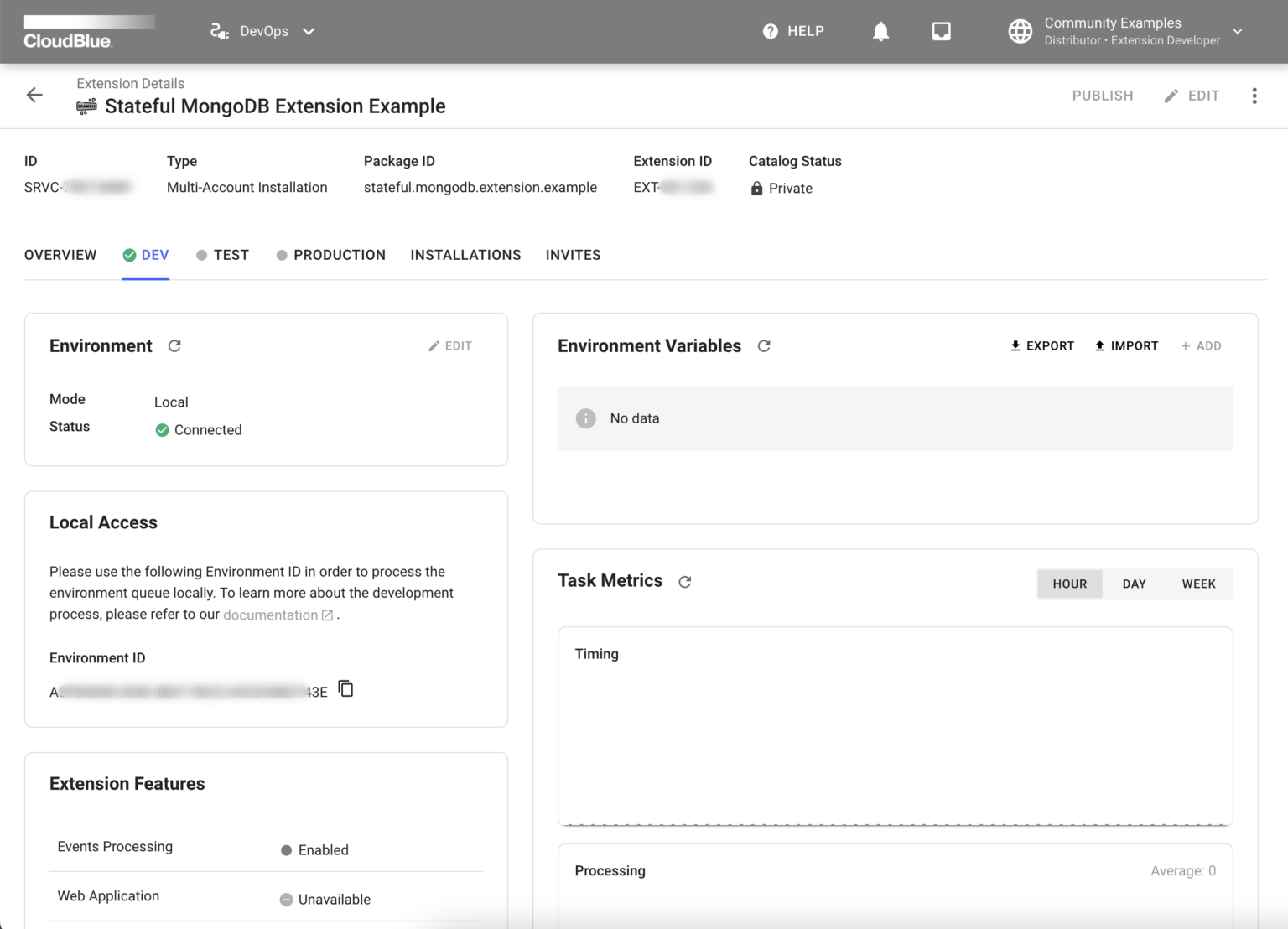Switch to the Overview tab
Image resolution: width=1288 pixels, height=929 pixels.
coord(60,255)
